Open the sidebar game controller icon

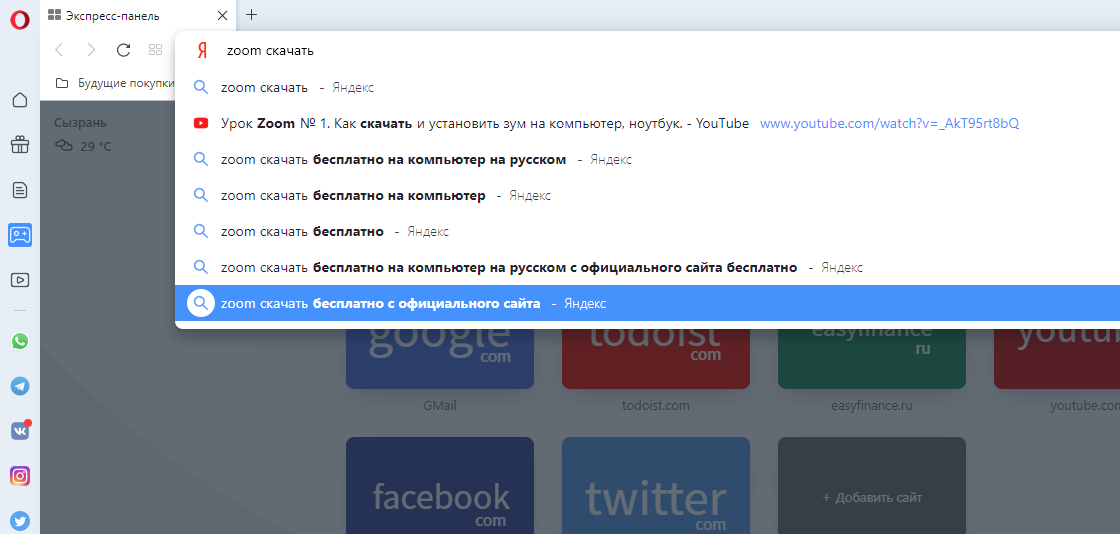[x=20, y=235]
